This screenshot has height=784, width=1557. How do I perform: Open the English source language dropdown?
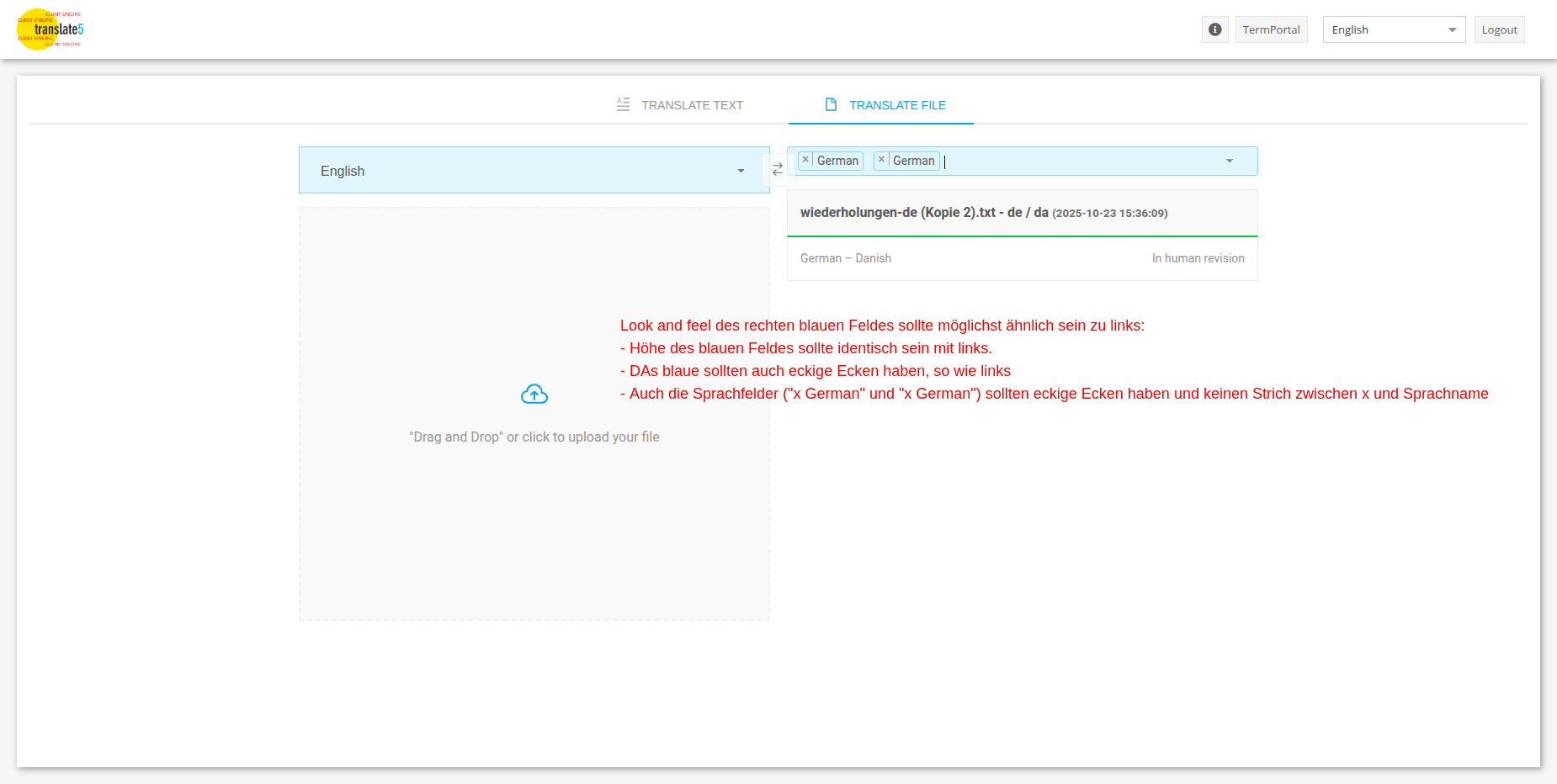pyautogui.click(x=534, y=171)
